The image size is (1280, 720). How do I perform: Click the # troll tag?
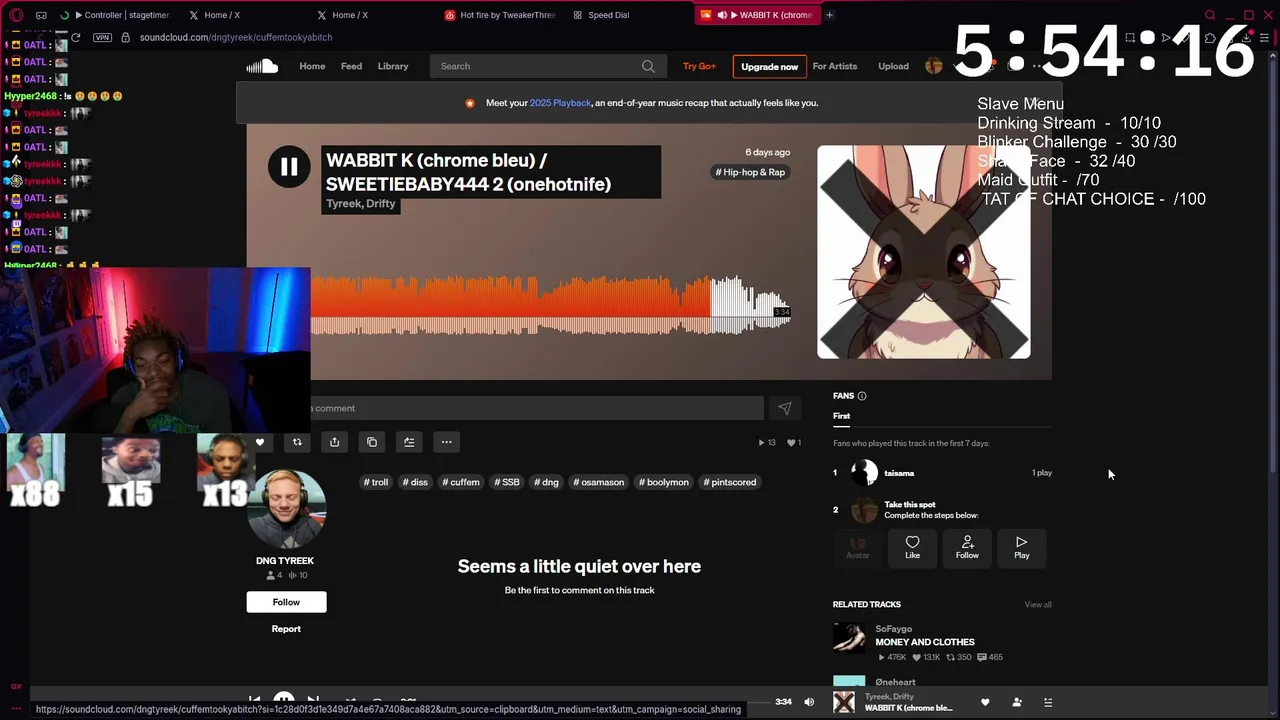point(376,482)
